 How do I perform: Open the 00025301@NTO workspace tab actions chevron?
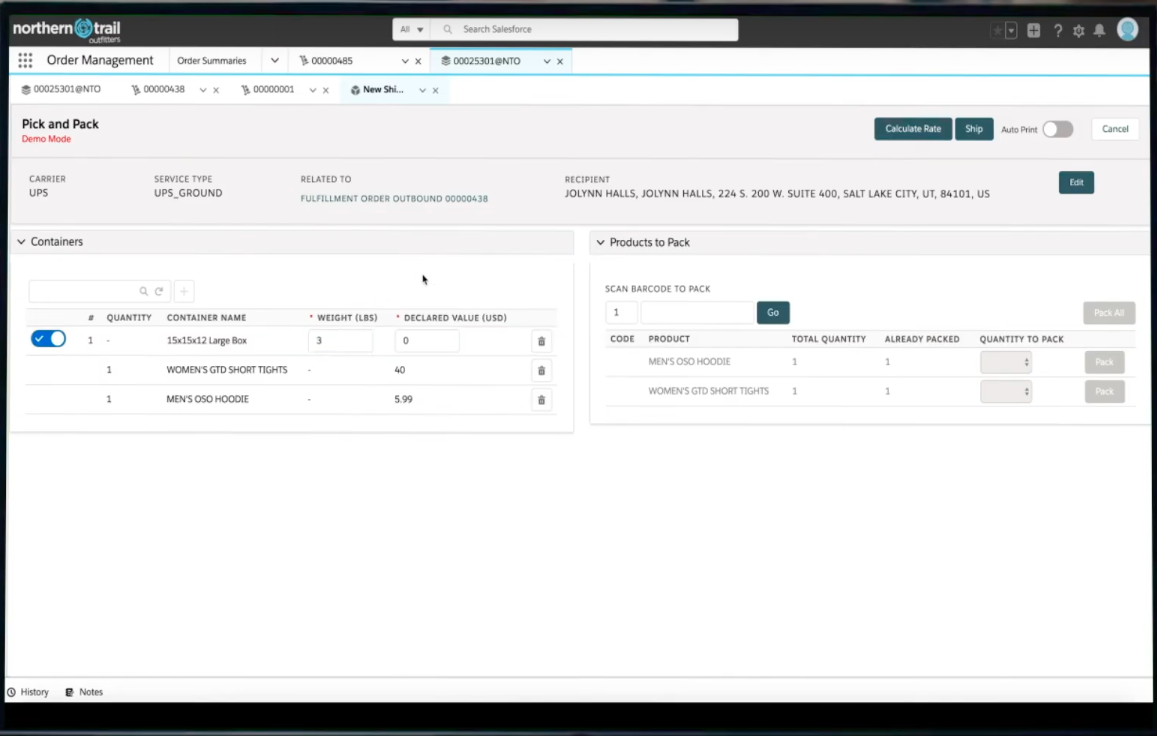point(547,61)
